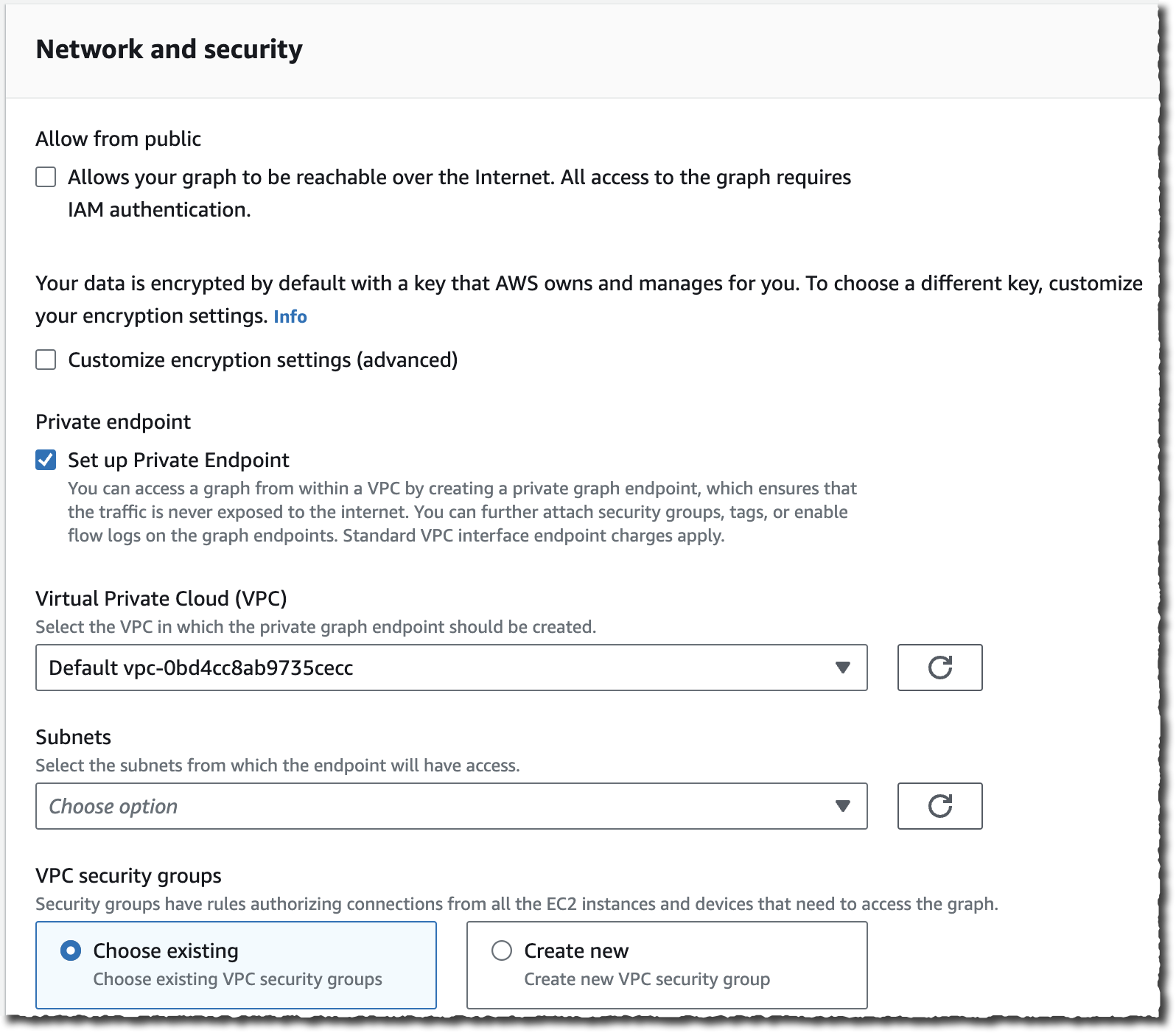Viewport: 1176px width, 1033px height.
Task: Check Customize encryption settings (advanced)
Action: (46, 360)
